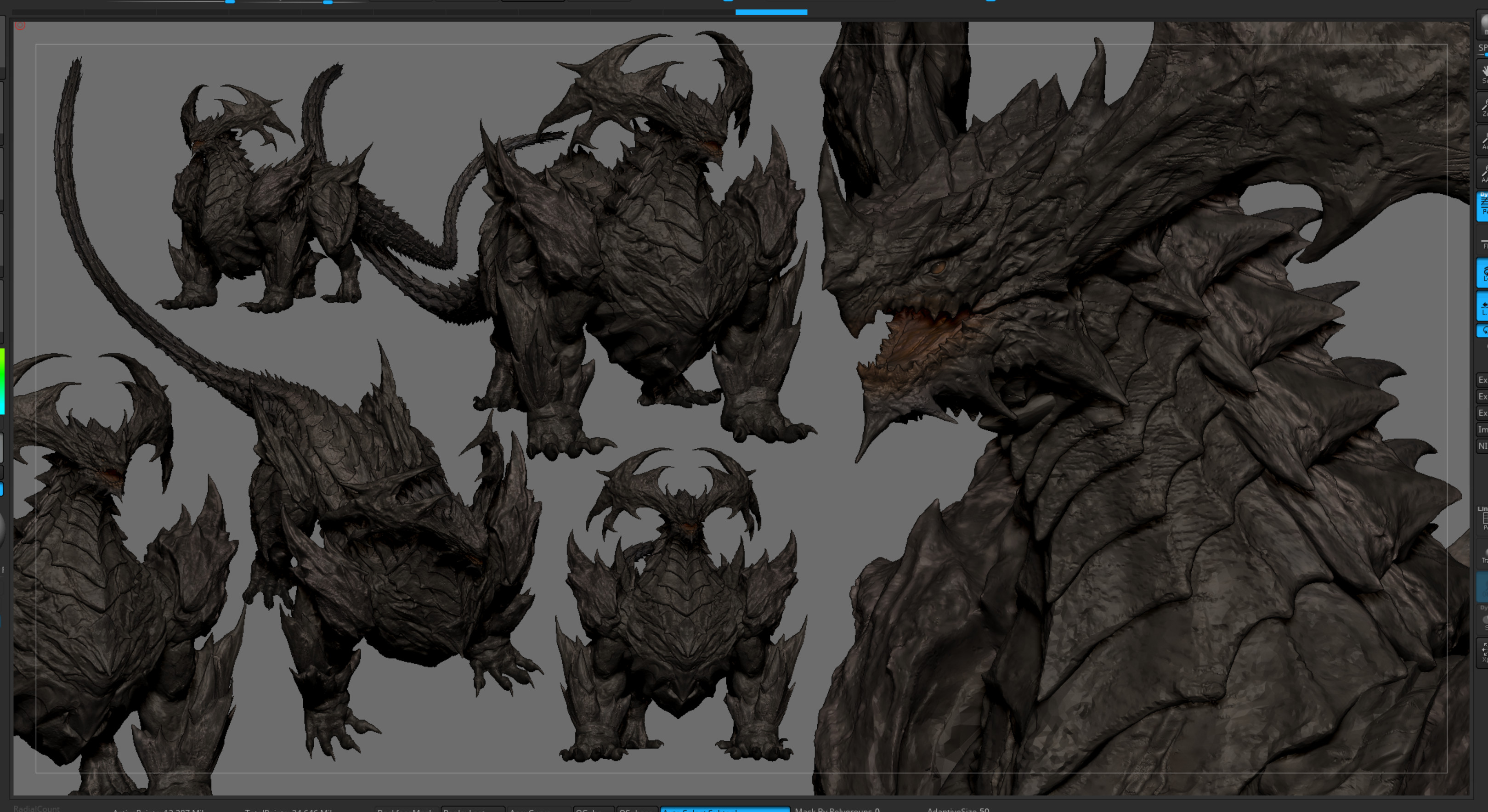This screenshot has height=812, width=1488.
Task: Toggle Local transformations button
Action: click(x=1482, y=273)
